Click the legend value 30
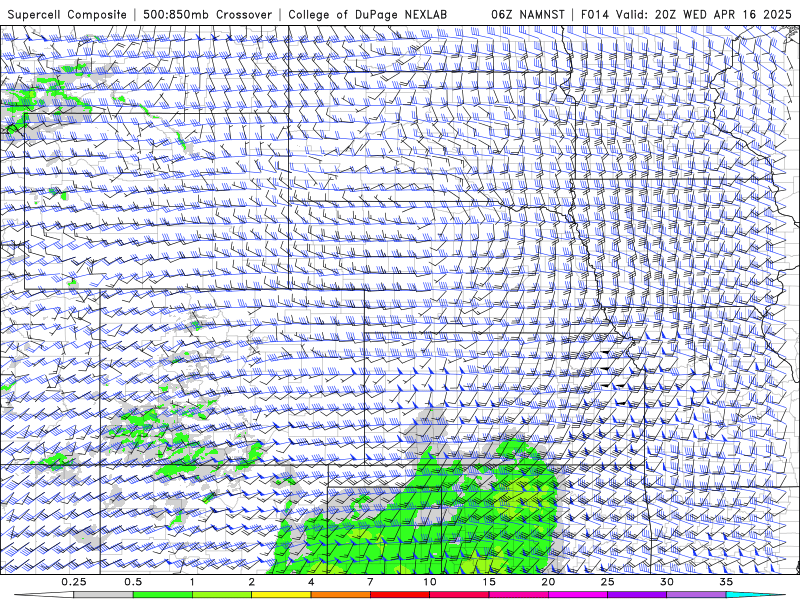This screenshot has width=800, height=600. 667,582
